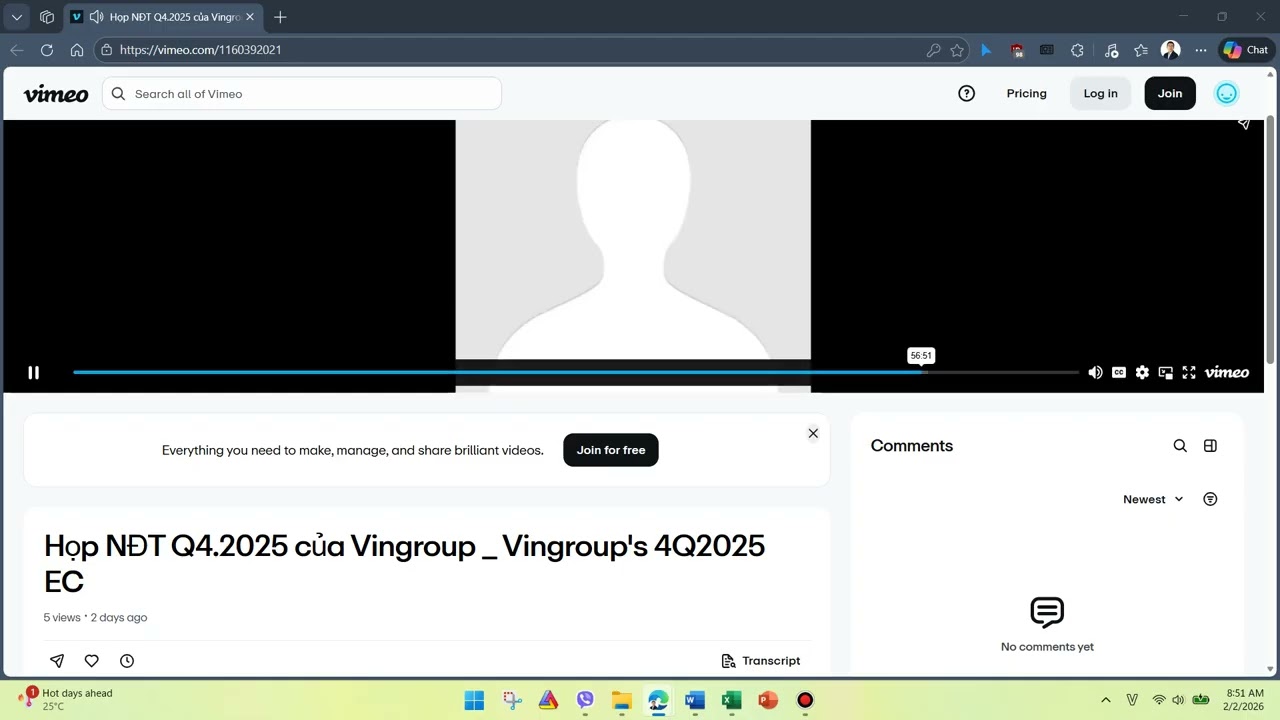Open the Pricing page
The width and height of the screenshot is (1280, 720).
[x=1027, y=94]
